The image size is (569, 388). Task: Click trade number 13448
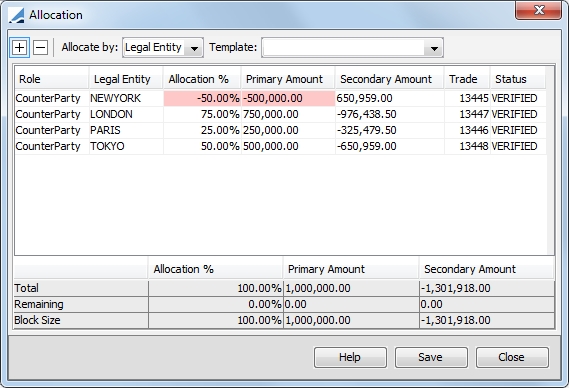[x=467, y=146]
